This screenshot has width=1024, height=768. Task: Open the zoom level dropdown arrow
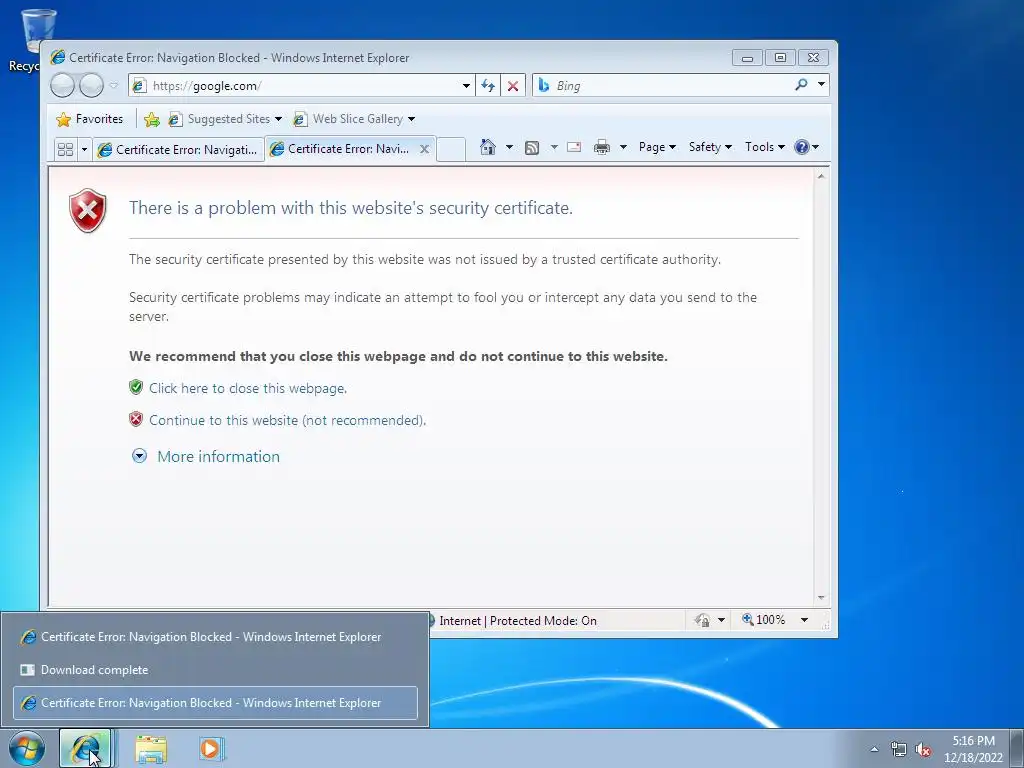click(805, 620)
